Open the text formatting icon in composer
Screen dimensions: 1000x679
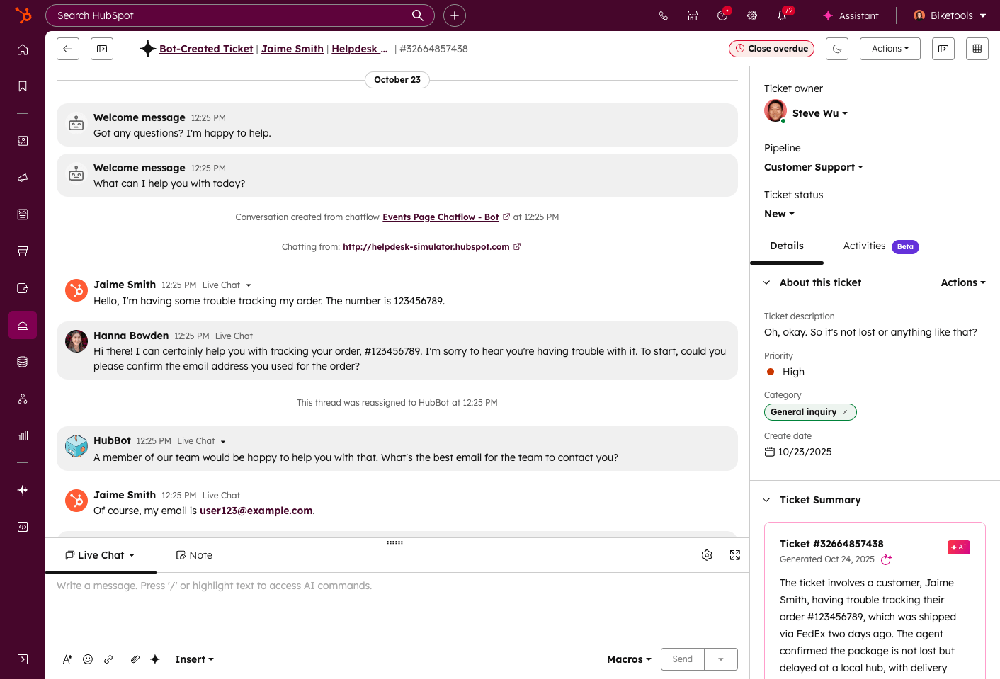(67, 659)
